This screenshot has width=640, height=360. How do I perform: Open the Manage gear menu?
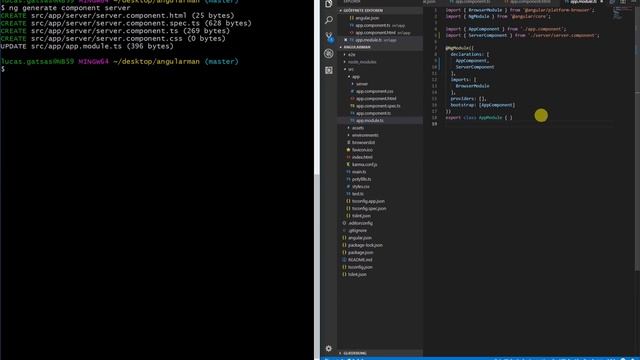coord(329,348)
